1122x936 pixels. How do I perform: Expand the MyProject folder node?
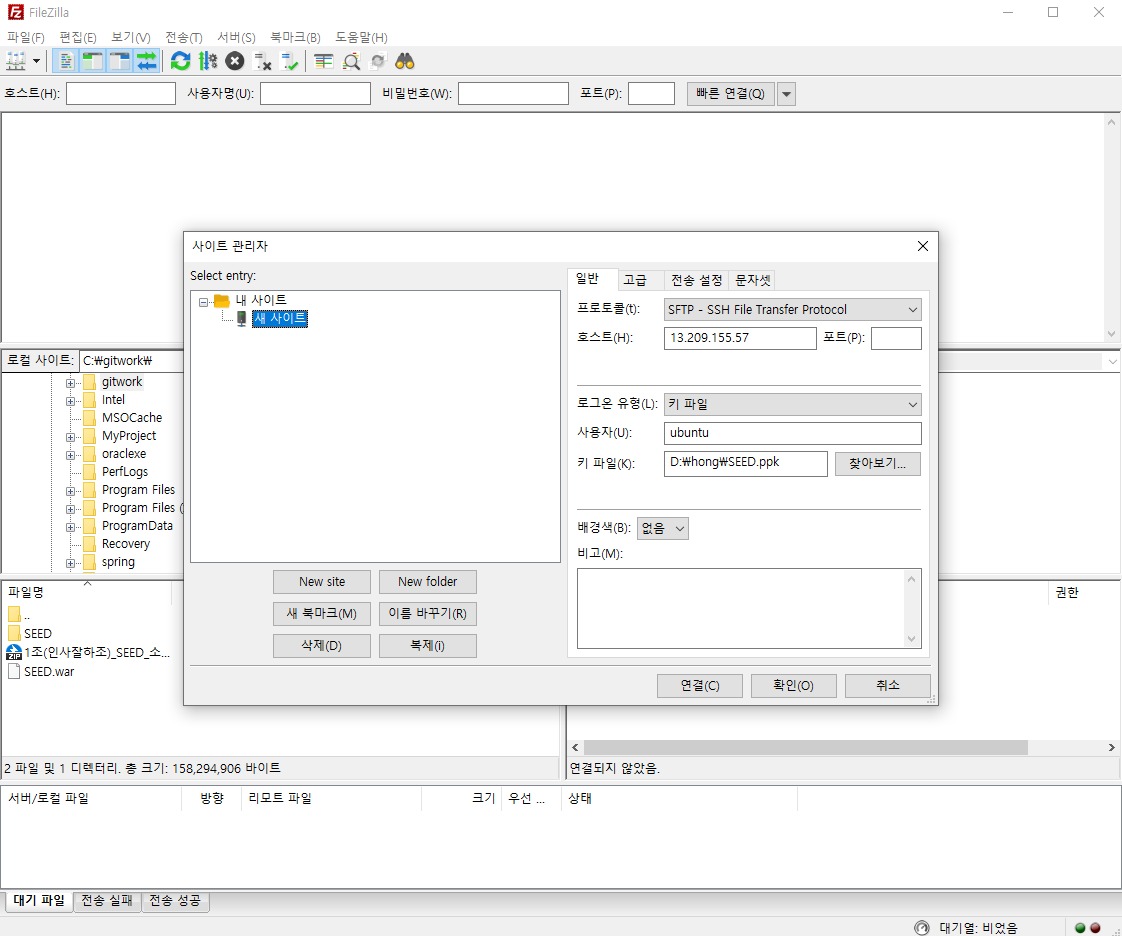click(x=70, y=437)
